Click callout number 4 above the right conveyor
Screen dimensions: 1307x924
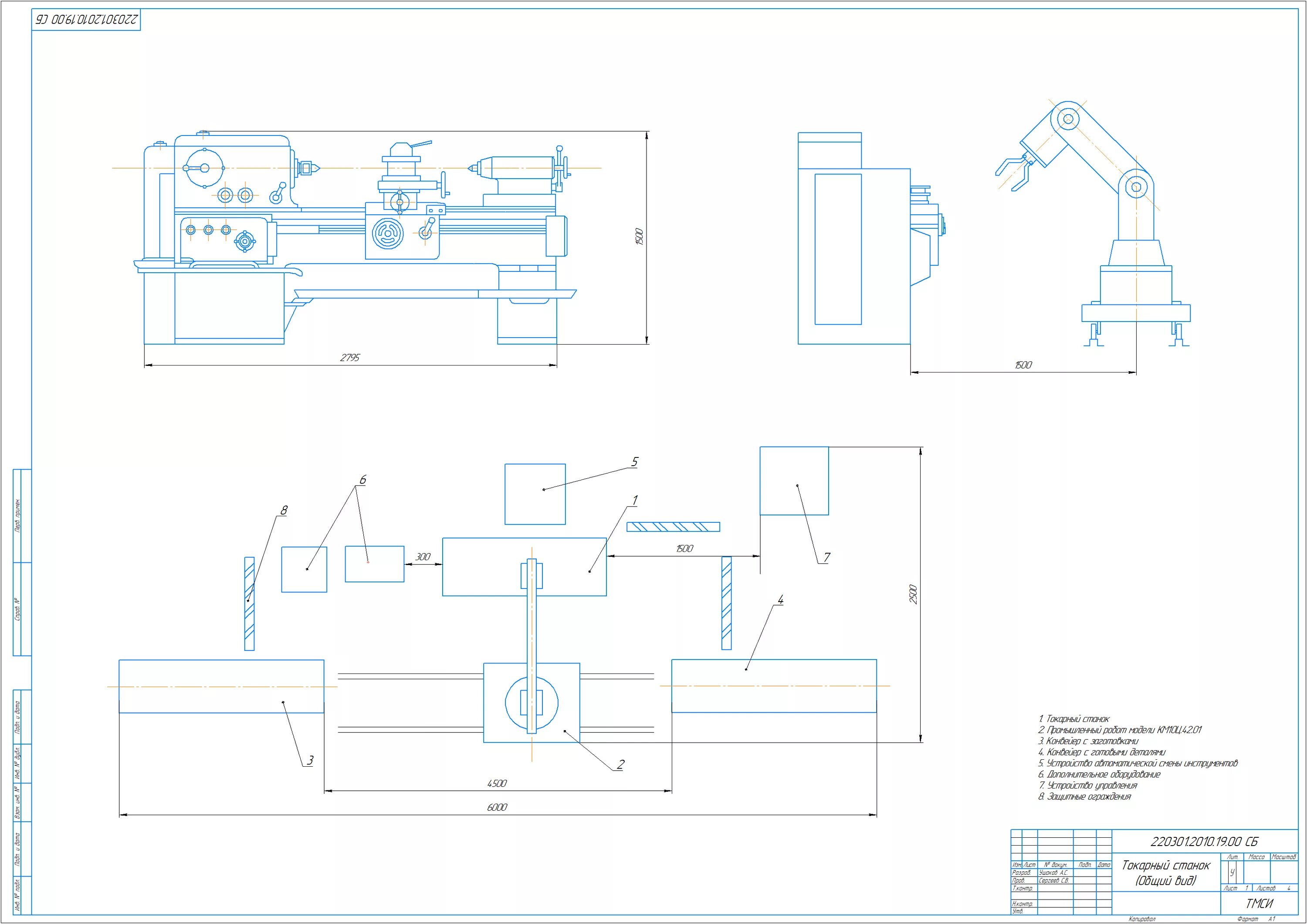(x=780, y=599)
